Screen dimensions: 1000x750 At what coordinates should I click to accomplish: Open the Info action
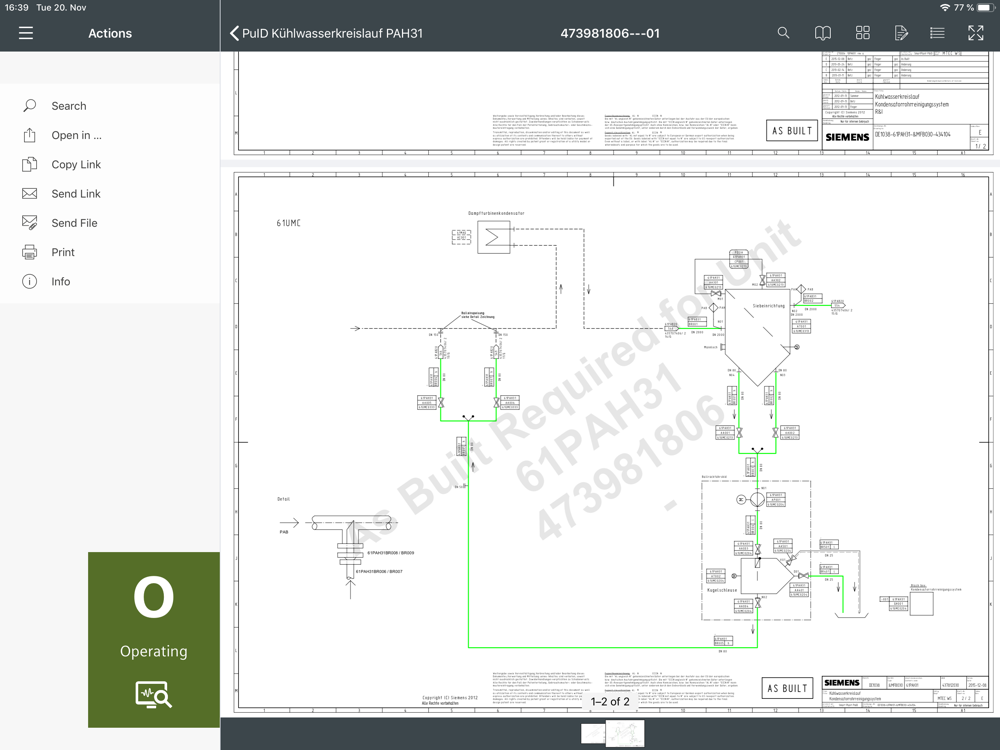pos(110,282)
